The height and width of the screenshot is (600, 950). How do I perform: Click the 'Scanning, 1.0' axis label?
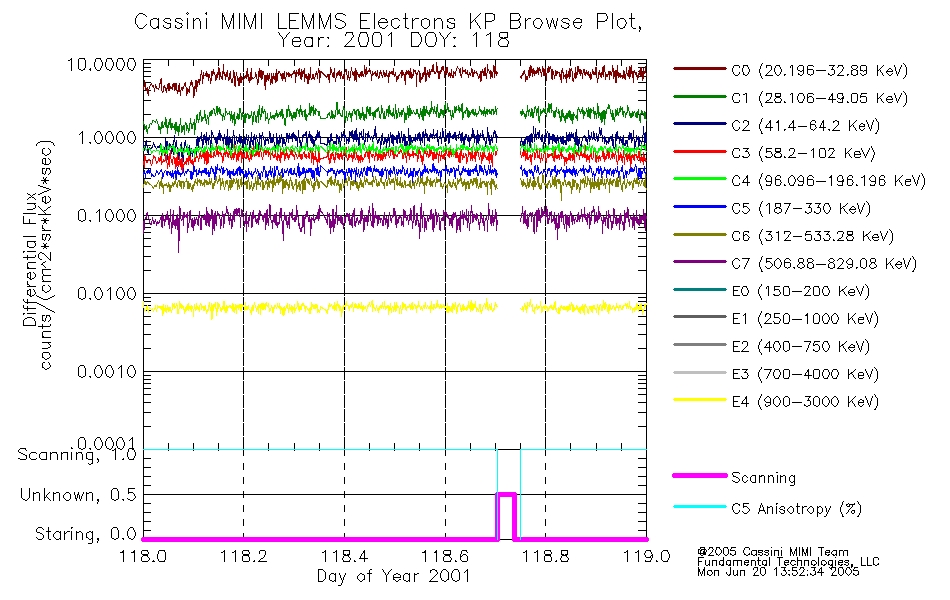coord(77,455)
